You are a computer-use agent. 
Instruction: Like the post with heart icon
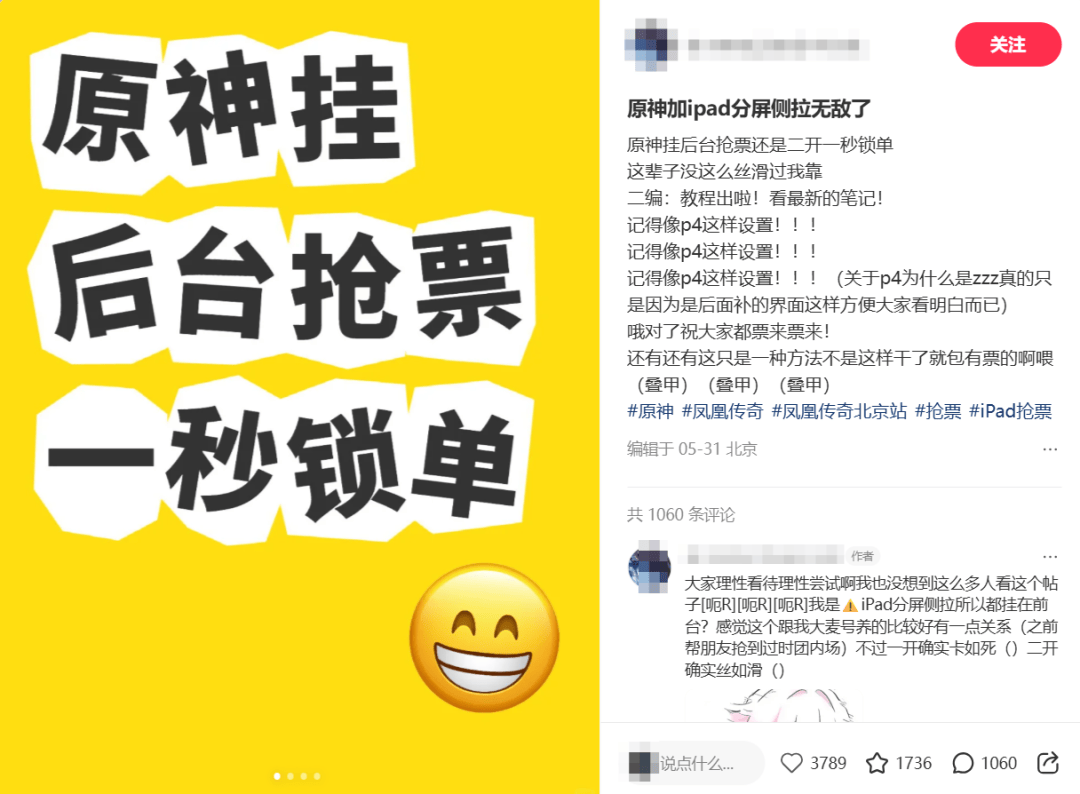pyautogui.click(x=791, y=763)
